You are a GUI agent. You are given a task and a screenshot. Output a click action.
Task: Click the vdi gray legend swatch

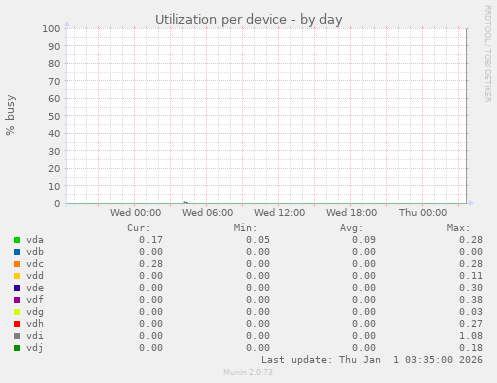pyautogui.click(x=17, y=336)
